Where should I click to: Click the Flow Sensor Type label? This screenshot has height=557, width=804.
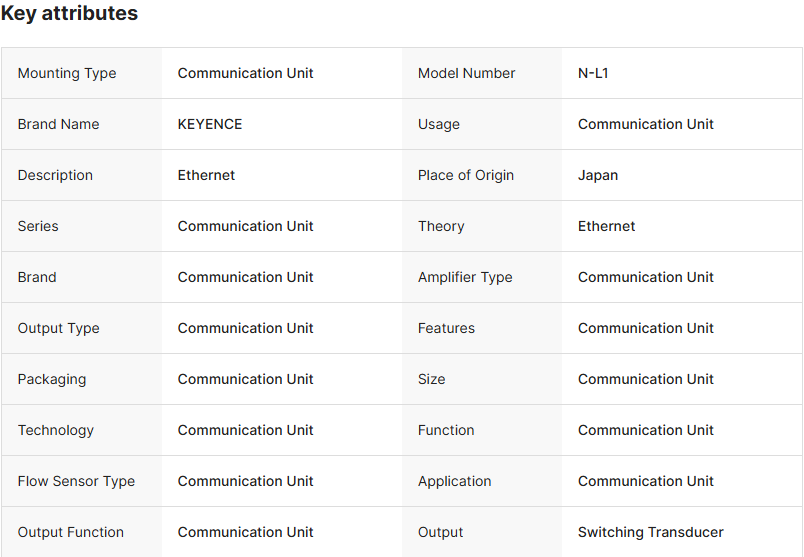click(76, 481)
